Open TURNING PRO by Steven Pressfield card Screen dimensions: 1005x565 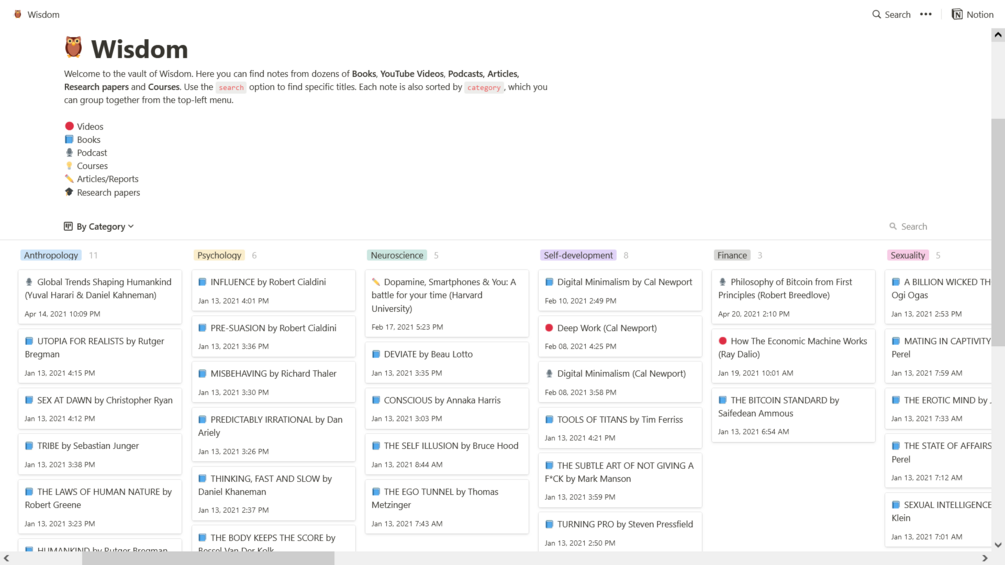point(620,532)
